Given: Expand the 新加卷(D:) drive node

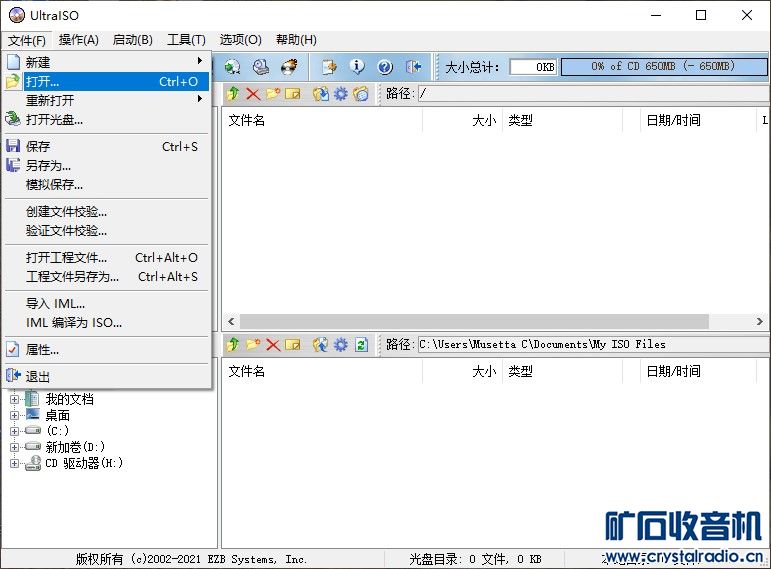Looking at the screenshot, I should point(14,447).
